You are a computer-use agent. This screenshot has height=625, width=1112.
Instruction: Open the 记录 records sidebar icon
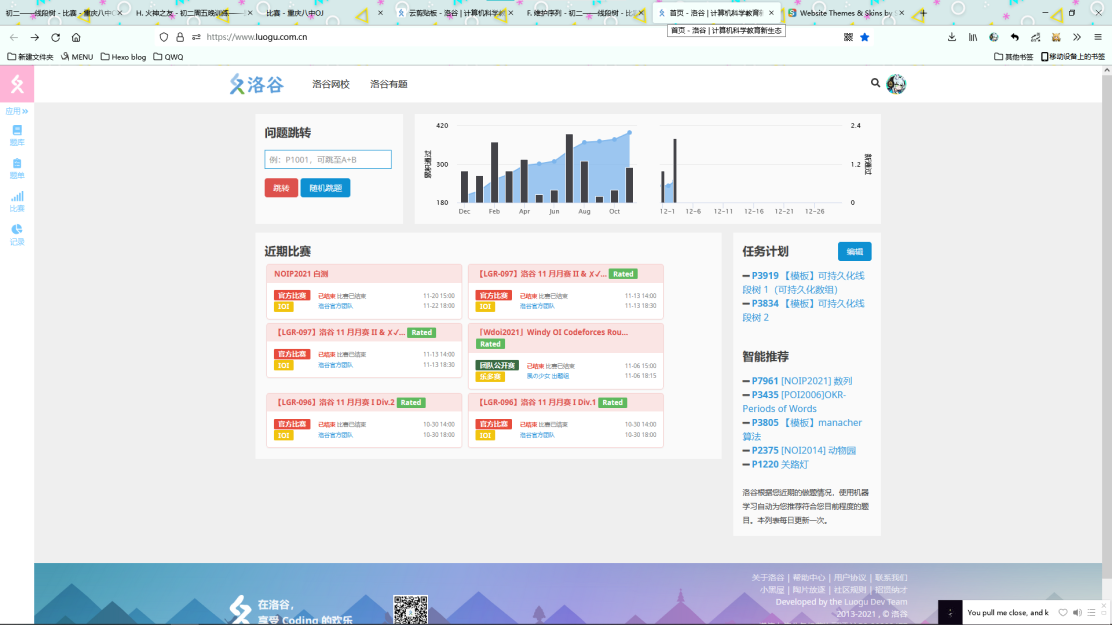[x=17, y=234]
